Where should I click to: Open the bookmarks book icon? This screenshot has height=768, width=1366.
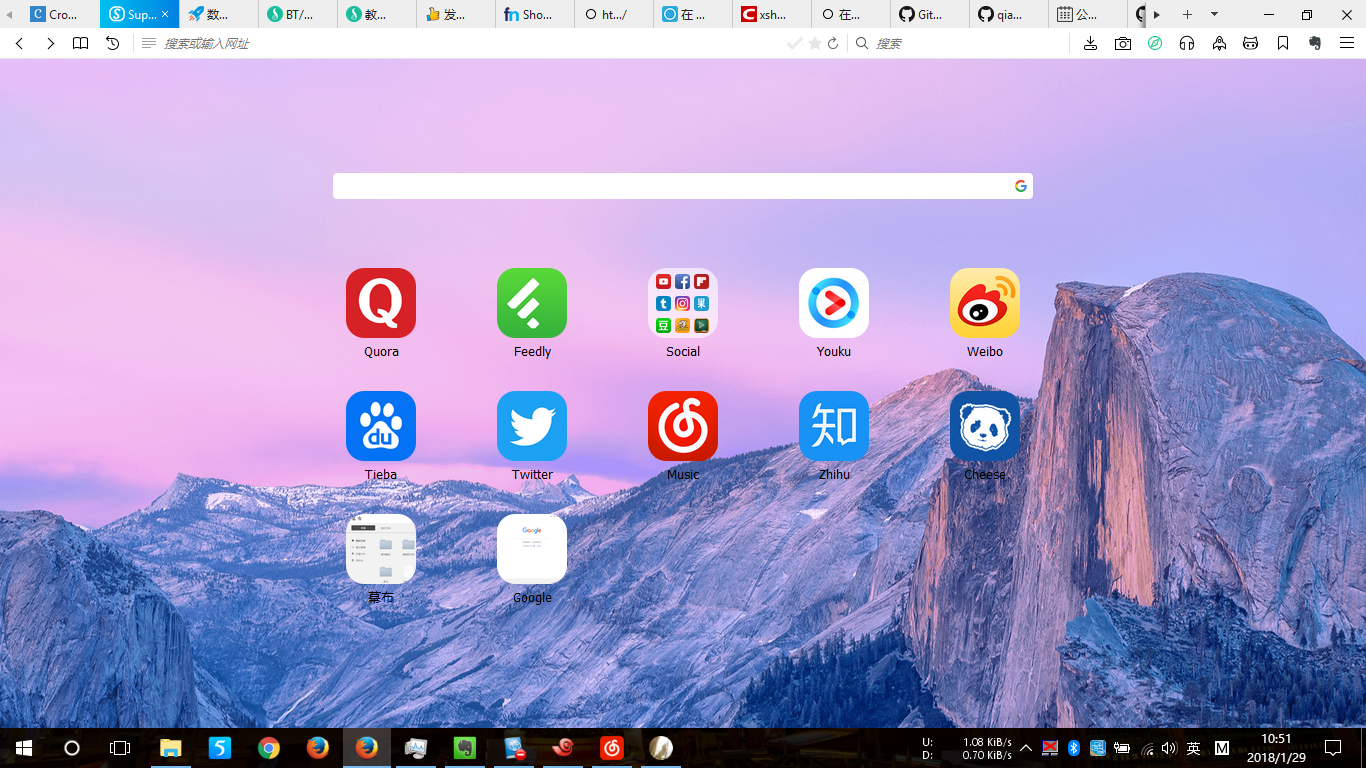(x=81, y=44)
